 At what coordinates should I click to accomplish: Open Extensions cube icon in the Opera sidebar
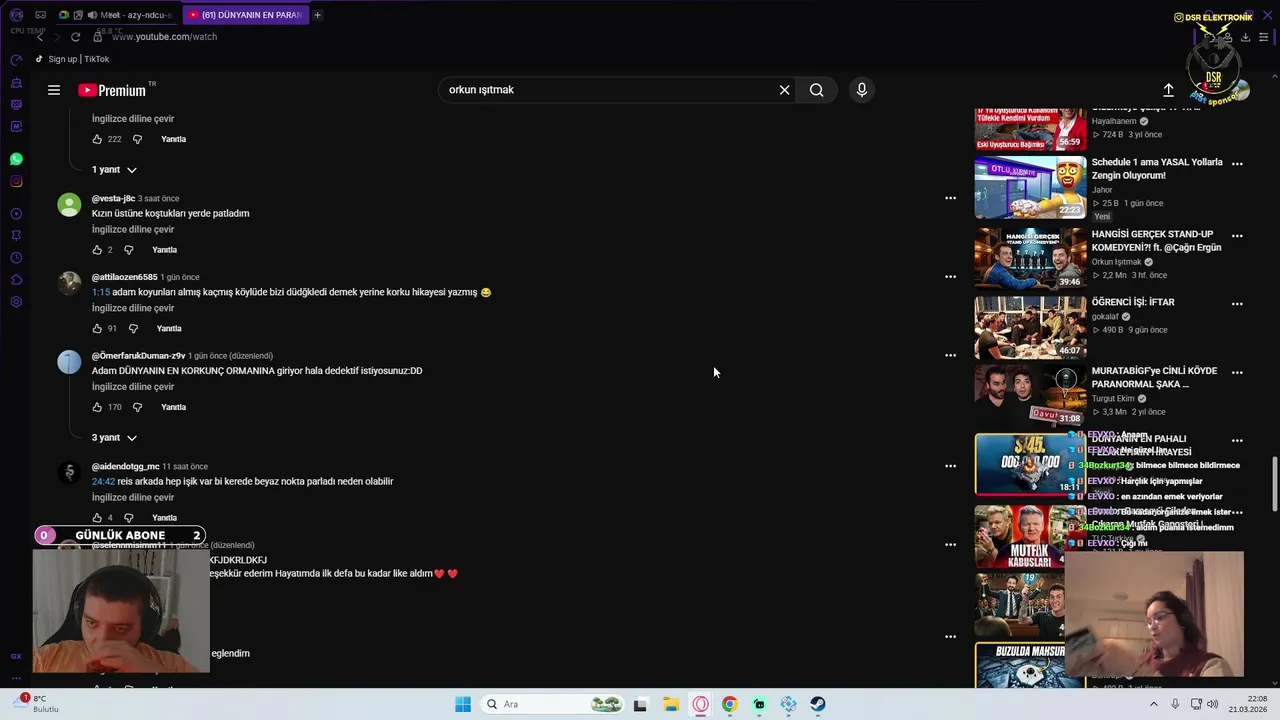coord(16,280)
